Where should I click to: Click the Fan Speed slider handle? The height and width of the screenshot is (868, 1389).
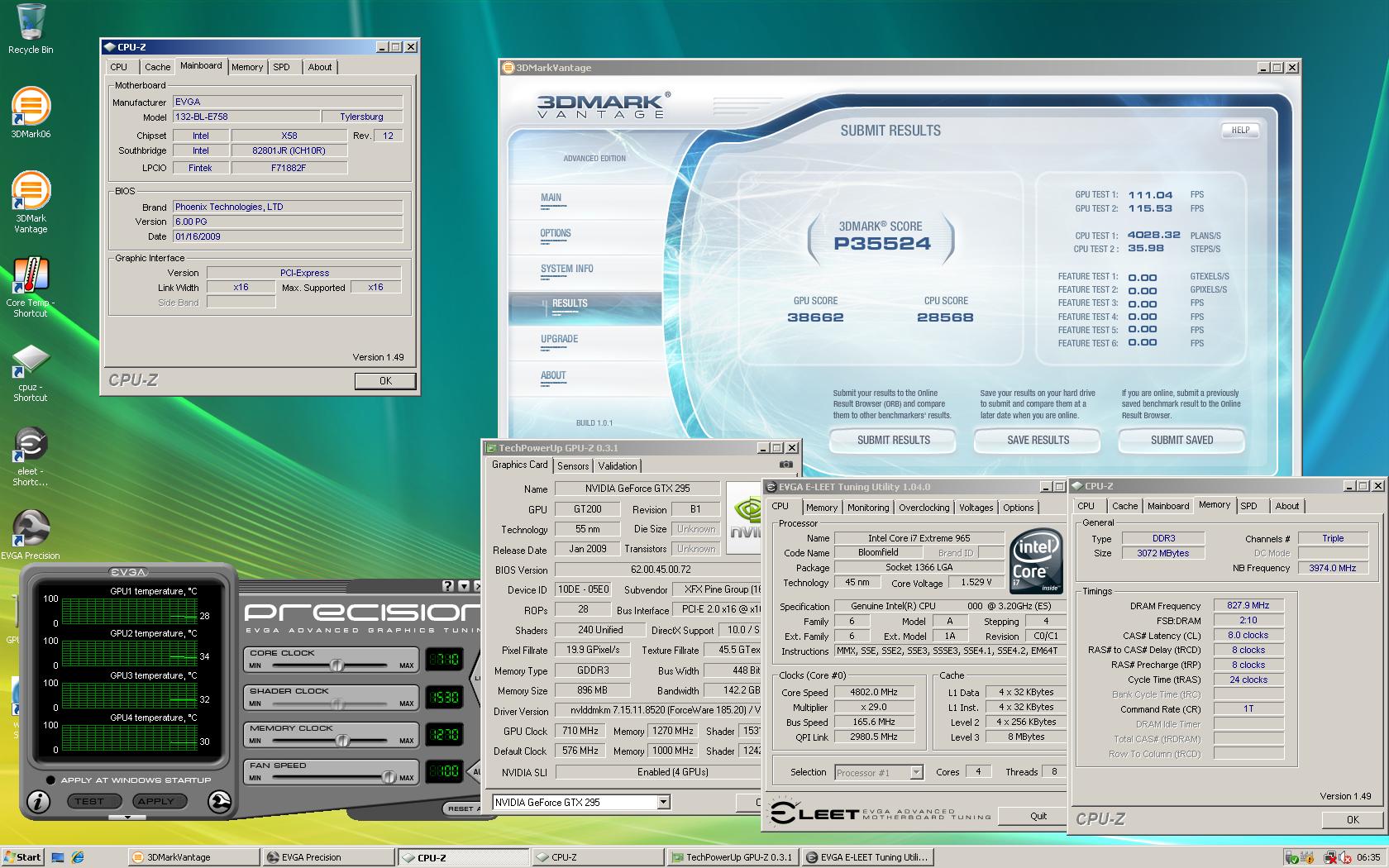point(388,777)
